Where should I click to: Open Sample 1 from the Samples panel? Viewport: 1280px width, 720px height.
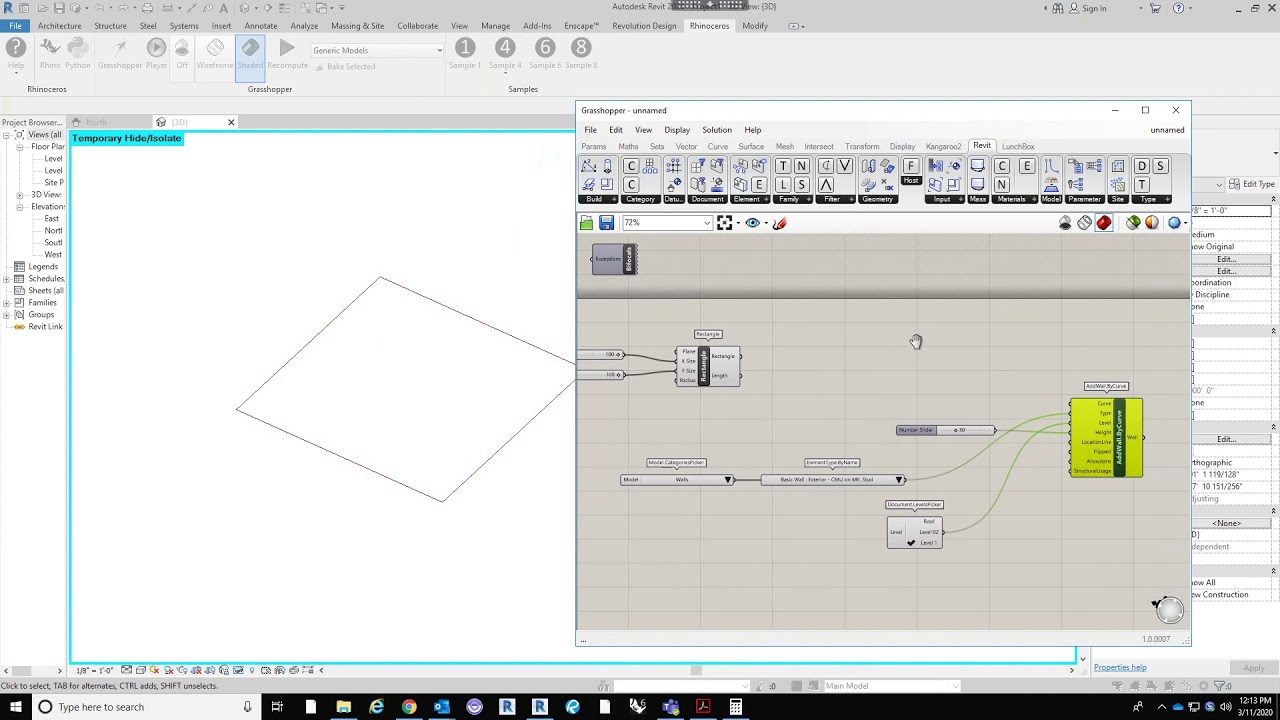pos(465,53)
